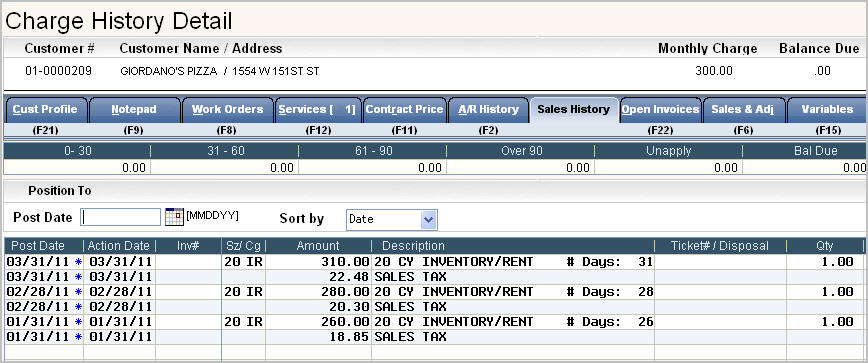Screen dimensions: 868x363
Task: Open the Contract Price tab
Action: pos(404,110)
